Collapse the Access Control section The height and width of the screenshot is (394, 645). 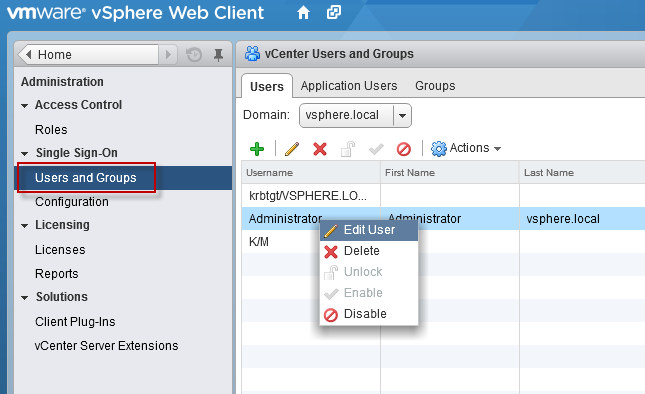click(25, 106)
